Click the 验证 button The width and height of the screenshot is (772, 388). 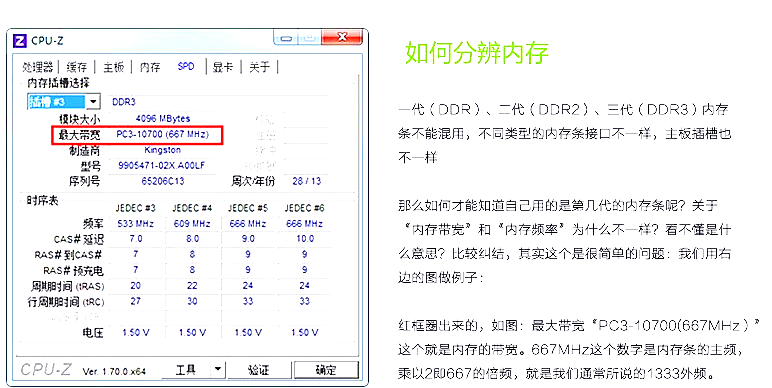tap(258, 370)
